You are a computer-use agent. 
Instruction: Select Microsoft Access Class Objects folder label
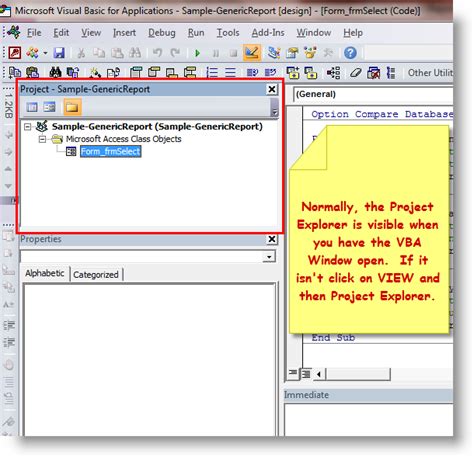[x=123, y=139]
